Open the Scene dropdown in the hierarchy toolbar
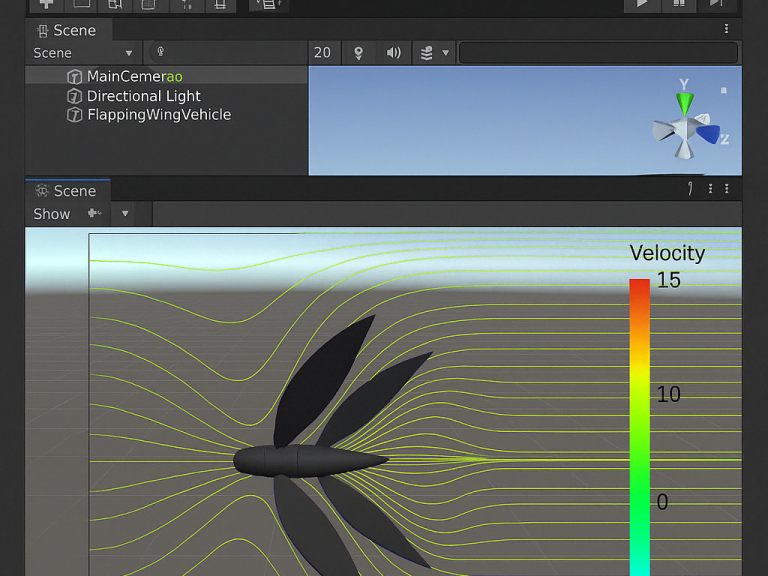This screenshot has width=768, height=576. (x=82, y=53)
